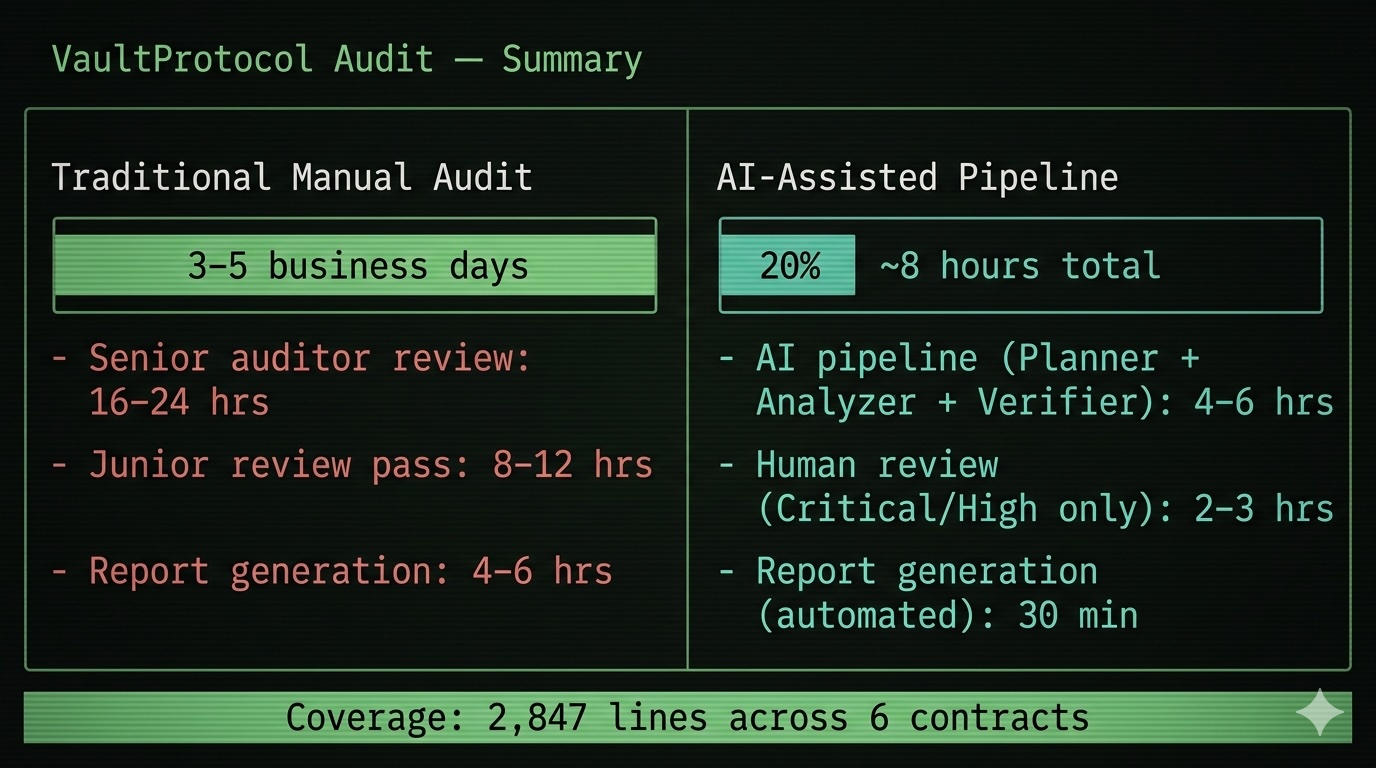Click the Senior auditor review bullet dash
The width and height of the screenshot is (1376, 768).
pyautogui.click(x=59, y=357)
